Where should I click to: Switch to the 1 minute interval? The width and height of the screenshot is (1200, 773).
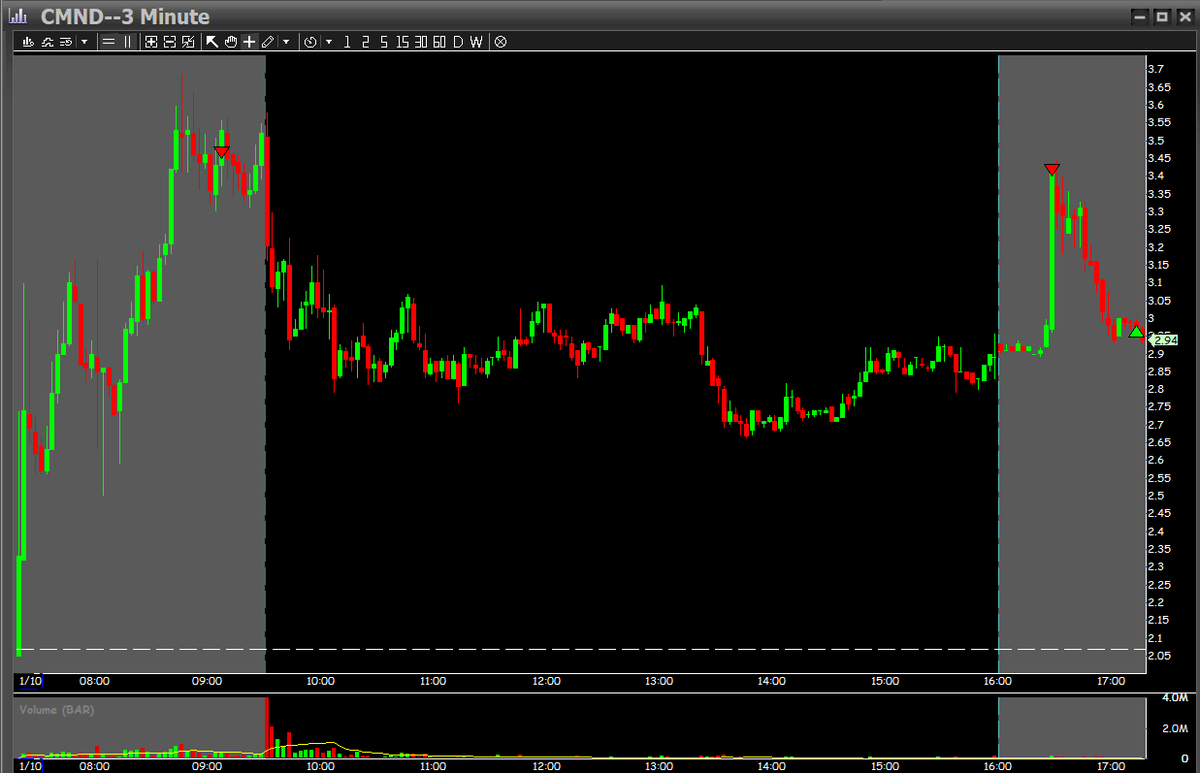[x=347, y=42]
